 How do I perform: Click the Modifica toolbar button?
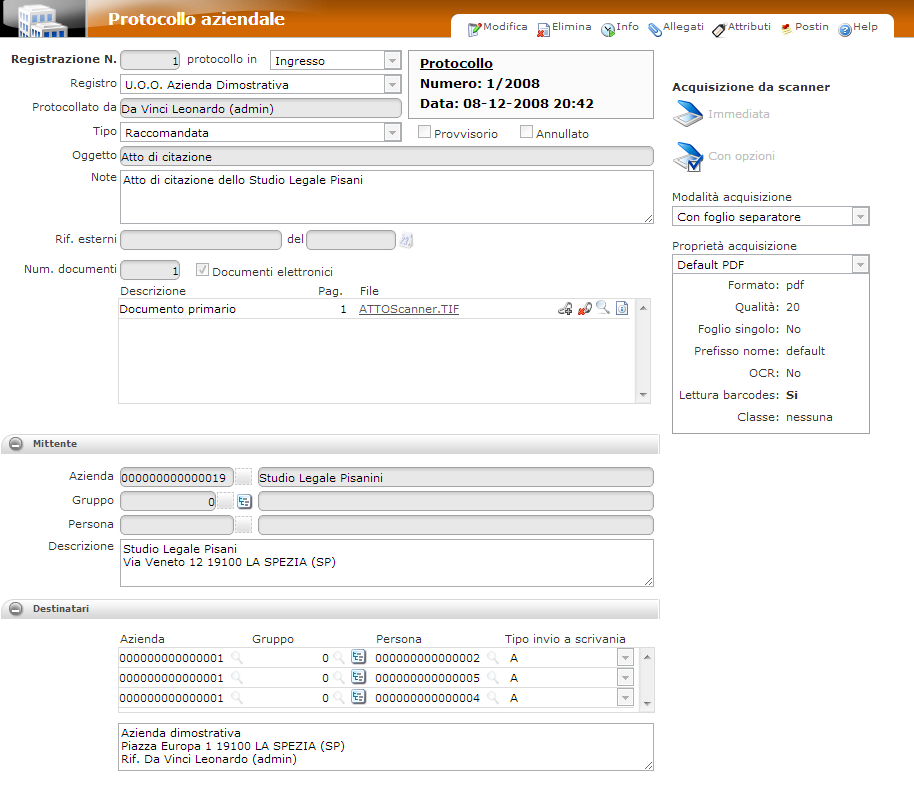(497, 28)
